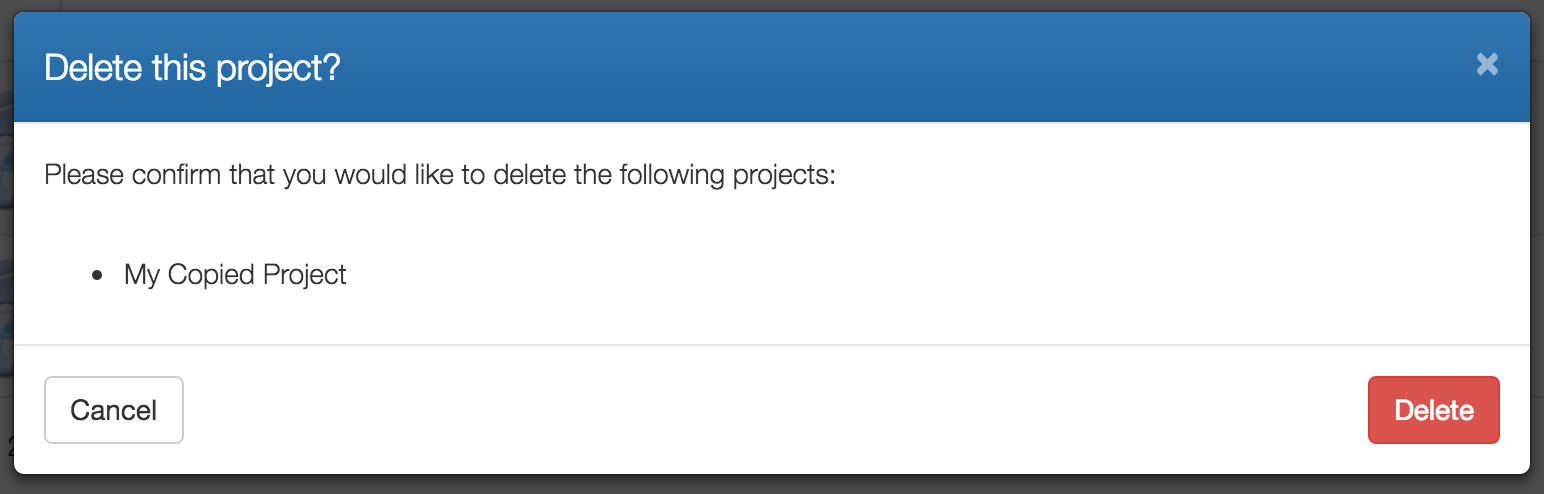Viewport: 1544px width, 494px height.
Task: Choose Cancel to keep the project
Action: [114, 410]
